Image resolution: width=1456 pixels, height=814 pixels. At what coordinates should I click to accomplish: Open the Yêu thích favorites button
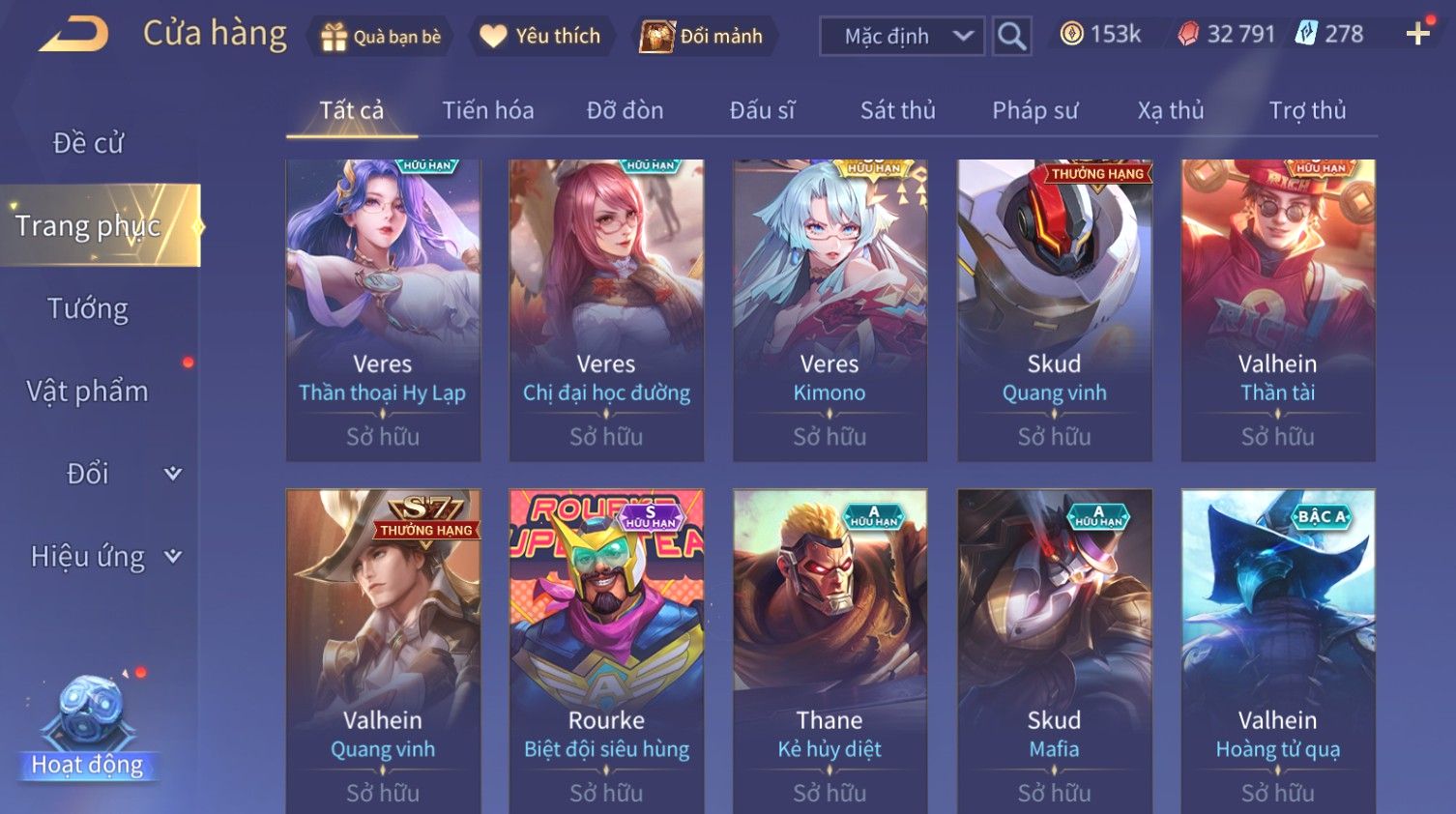point(542,37)
